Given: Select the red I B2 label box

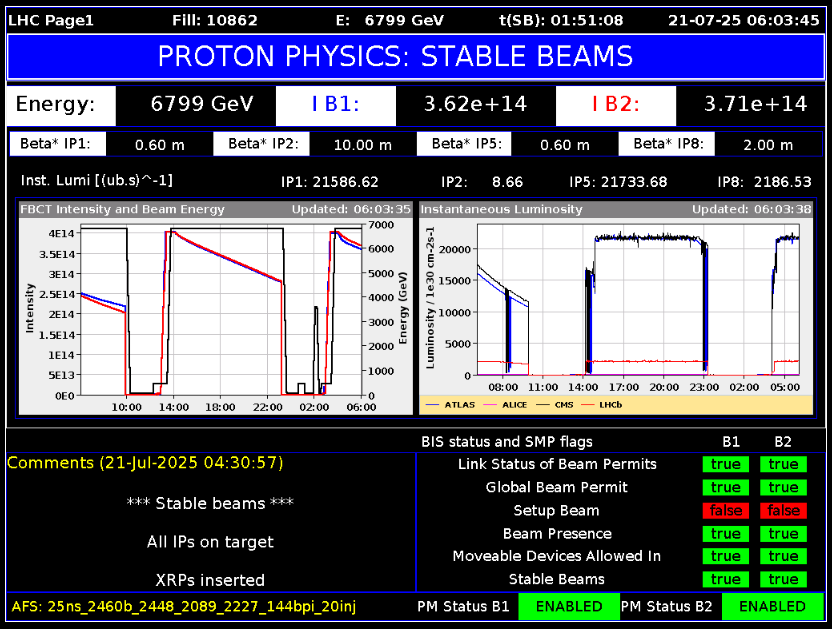Looking at the screenshot, I should pos(615,104).
